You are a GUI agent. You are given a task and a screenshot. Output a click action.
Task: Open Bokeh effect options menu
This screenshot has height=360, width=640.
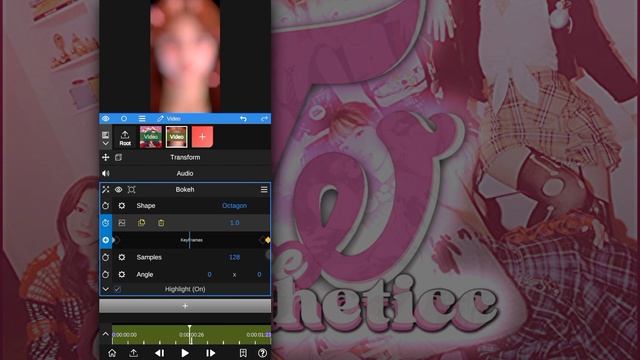[264, 189]
